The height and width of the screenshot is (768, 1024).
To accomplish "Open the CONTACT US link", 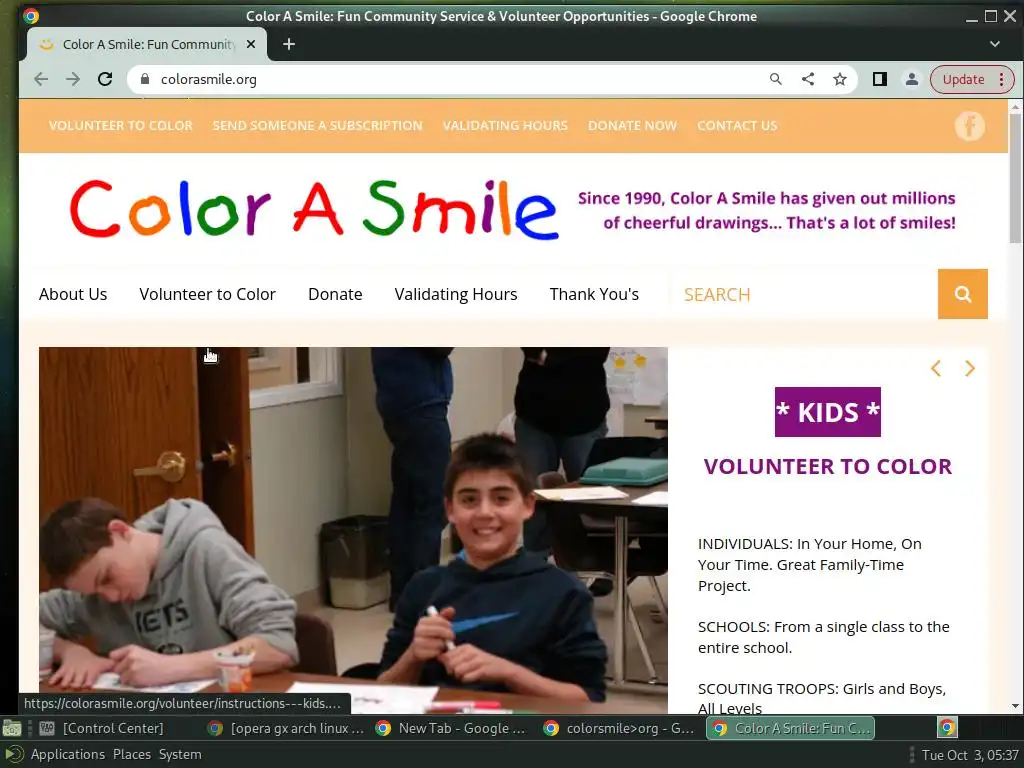I will click(737, 125).
